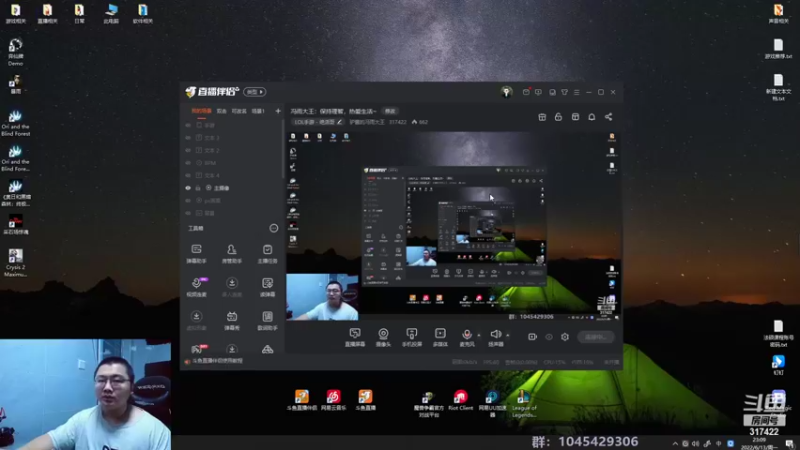
Task: Show hidden tray icons chevron
Action: tap(675, 444)
